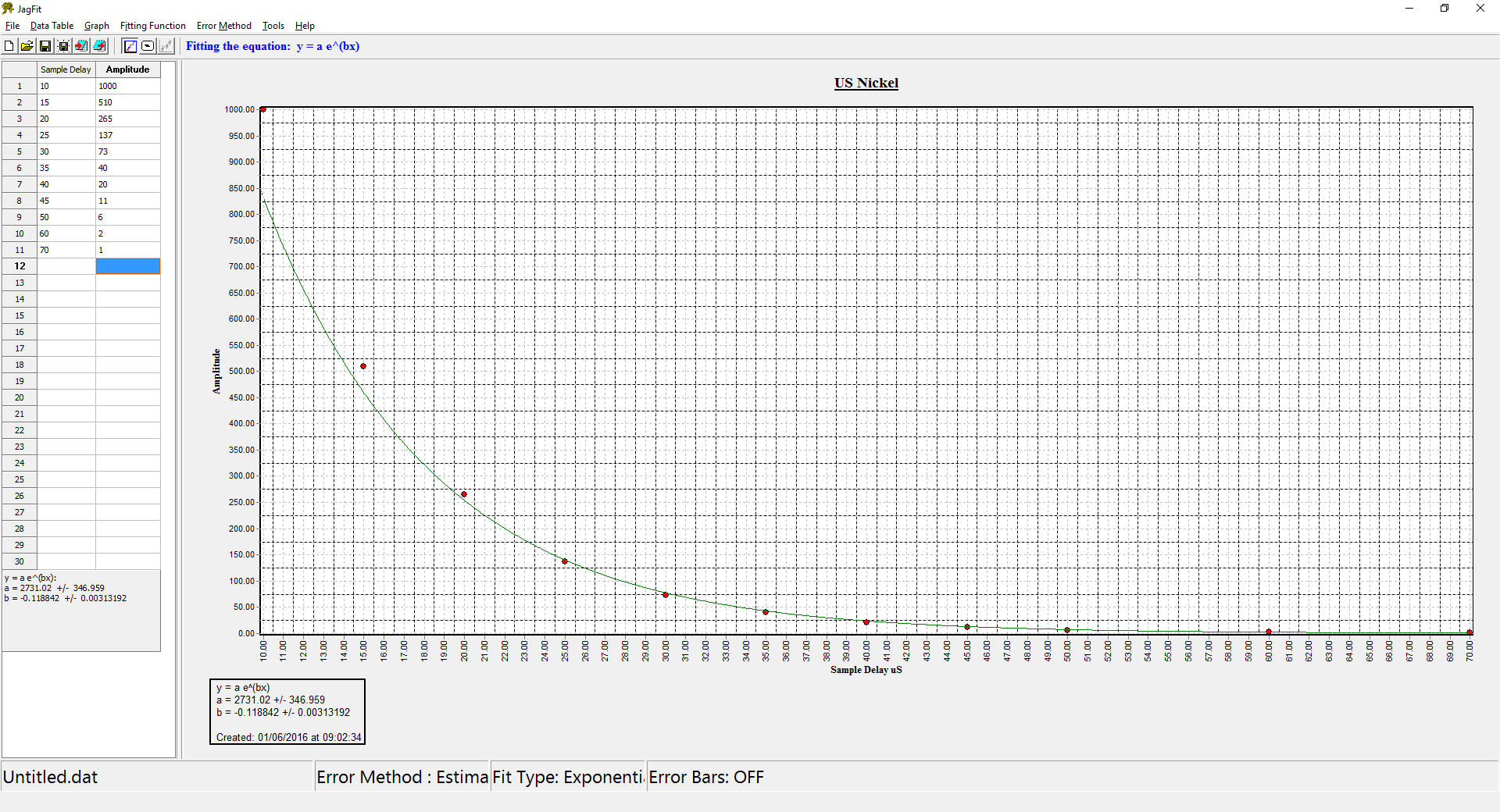Select row header number 12
Screen dimensions: 1500x812
point(20,266)
